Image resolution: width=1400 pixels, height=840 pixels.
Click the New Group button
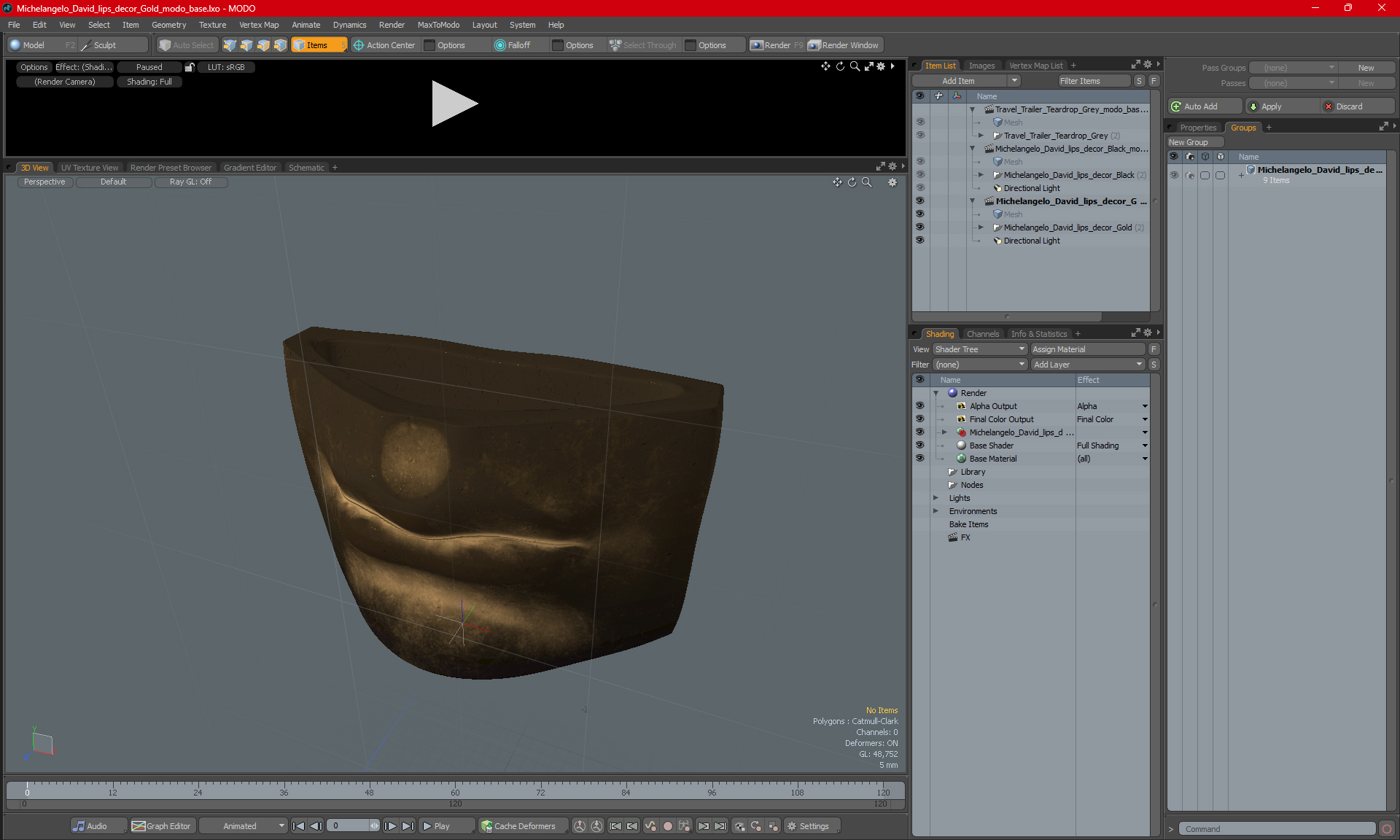[1194, 142]
